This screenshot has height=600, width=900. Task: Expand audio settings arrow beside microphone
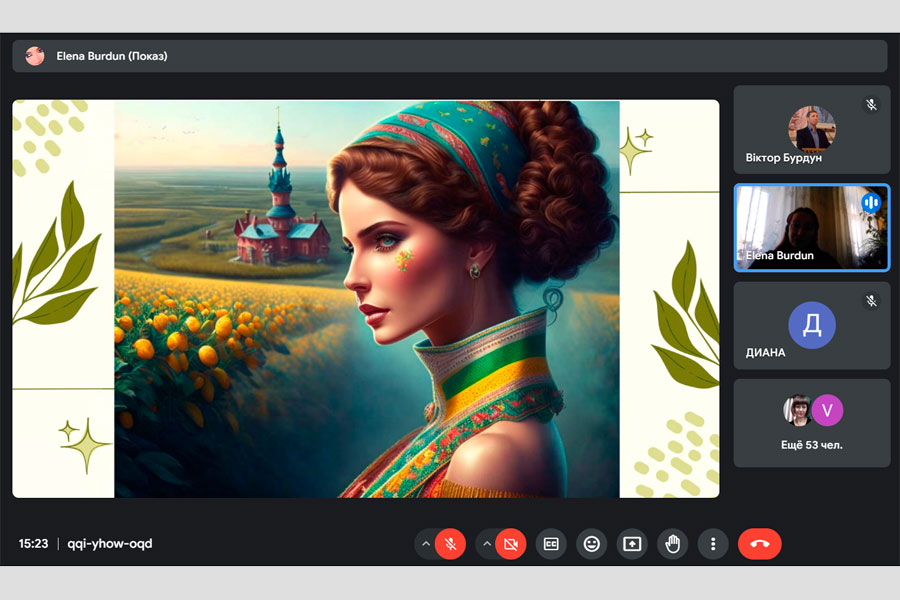tap(426, 544)
